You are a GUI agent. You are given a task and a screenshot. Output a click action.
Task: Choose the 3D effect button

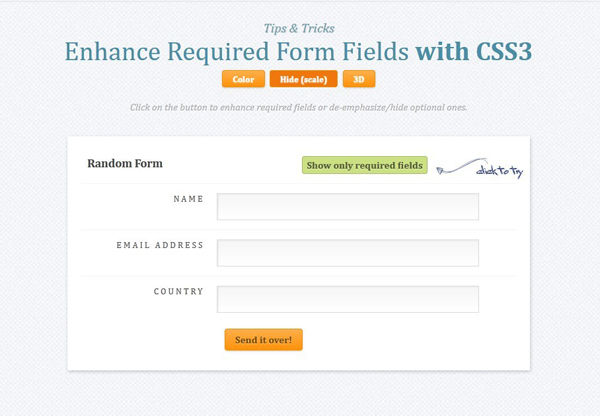(x=358, y=79)
